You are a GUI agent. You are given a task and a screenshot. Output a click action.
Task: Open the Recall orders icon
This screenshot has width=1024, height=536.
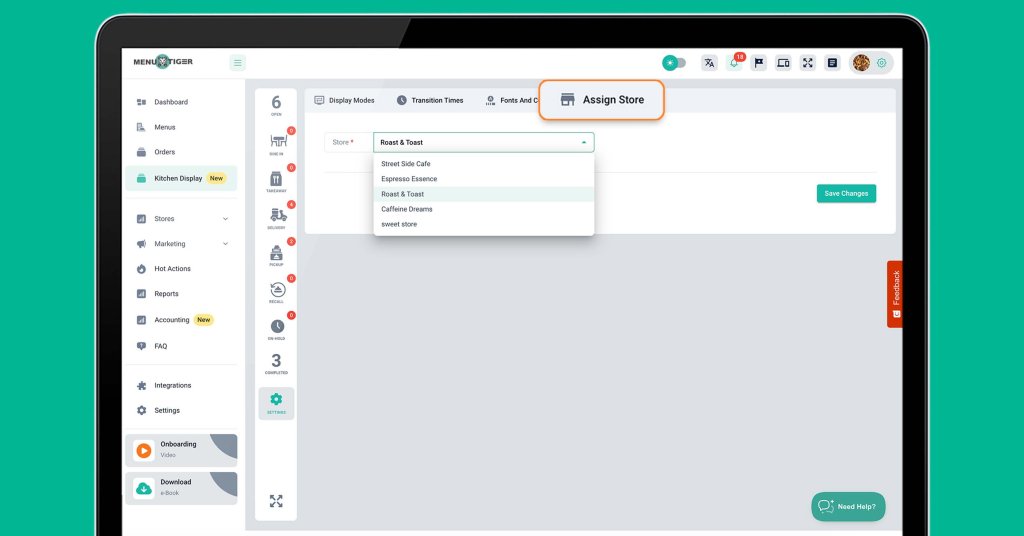(277, 290)
